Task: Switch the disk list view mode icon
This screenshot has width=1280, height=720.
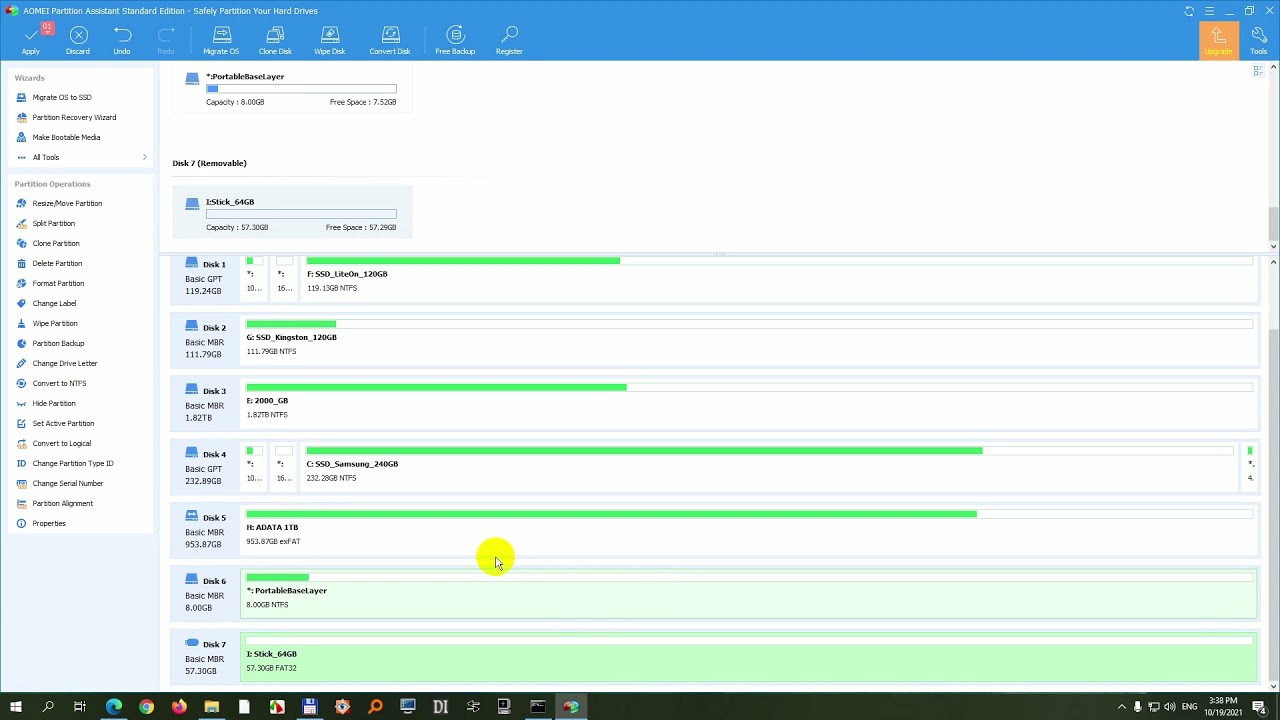Action: point(1258,71)
